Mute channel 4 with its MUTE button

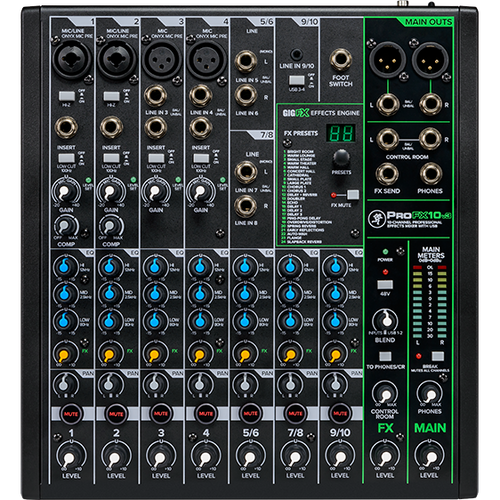tap(206, 414)
